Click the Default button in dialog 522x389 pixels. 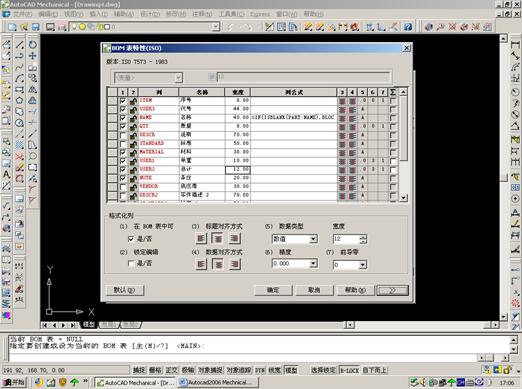(125, 290)
